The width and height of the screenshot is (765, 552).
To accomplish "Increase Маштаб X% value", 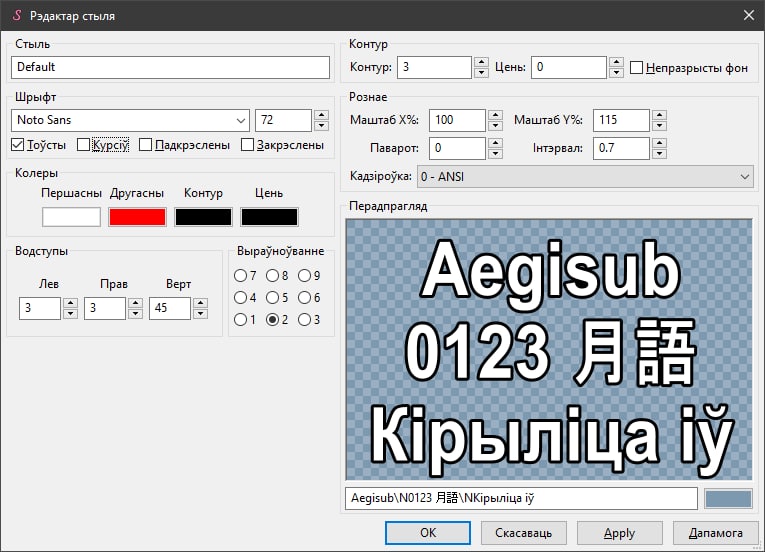I will (x=495, y=115).
